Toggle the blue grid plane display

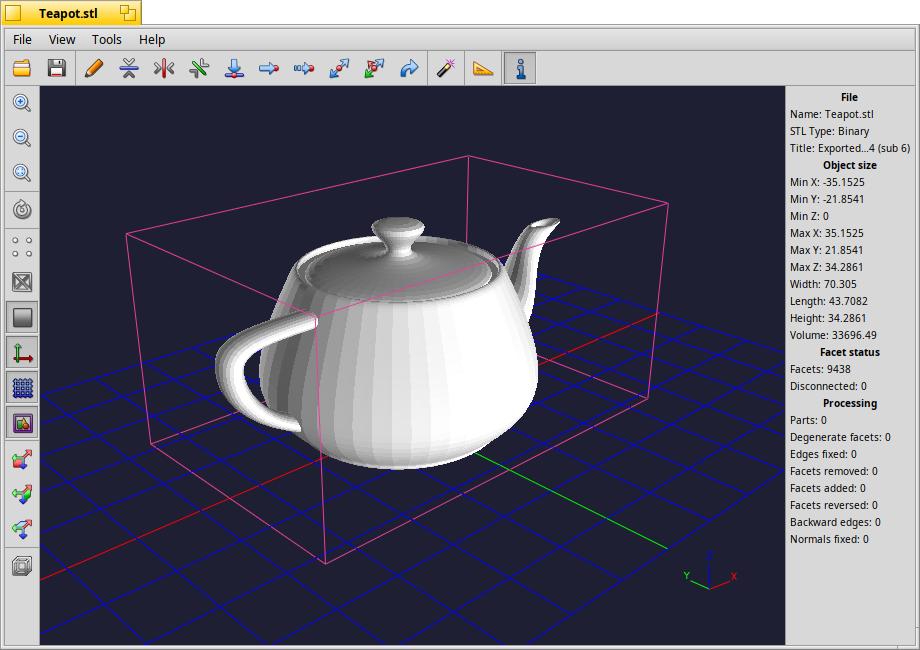click(x=22, y=387)
